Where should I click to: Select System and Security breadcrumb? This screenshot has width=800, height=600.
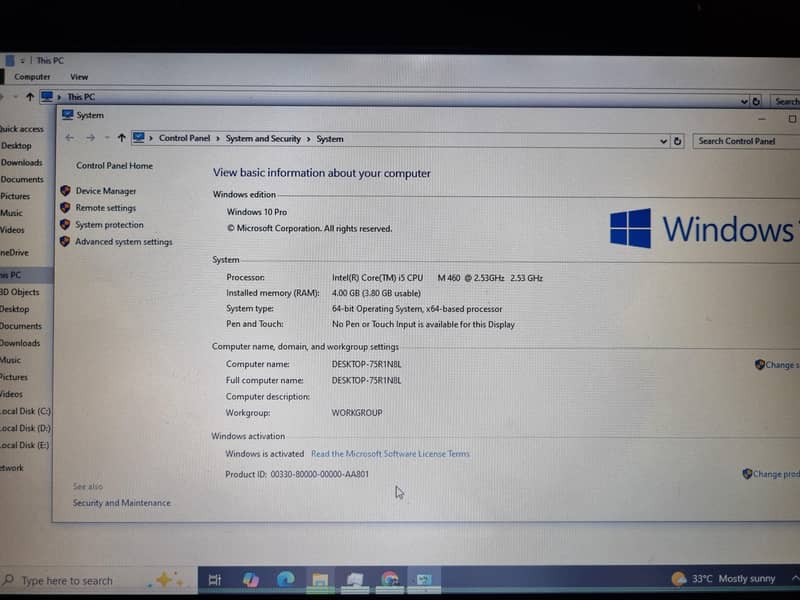(x=263, y=139)
